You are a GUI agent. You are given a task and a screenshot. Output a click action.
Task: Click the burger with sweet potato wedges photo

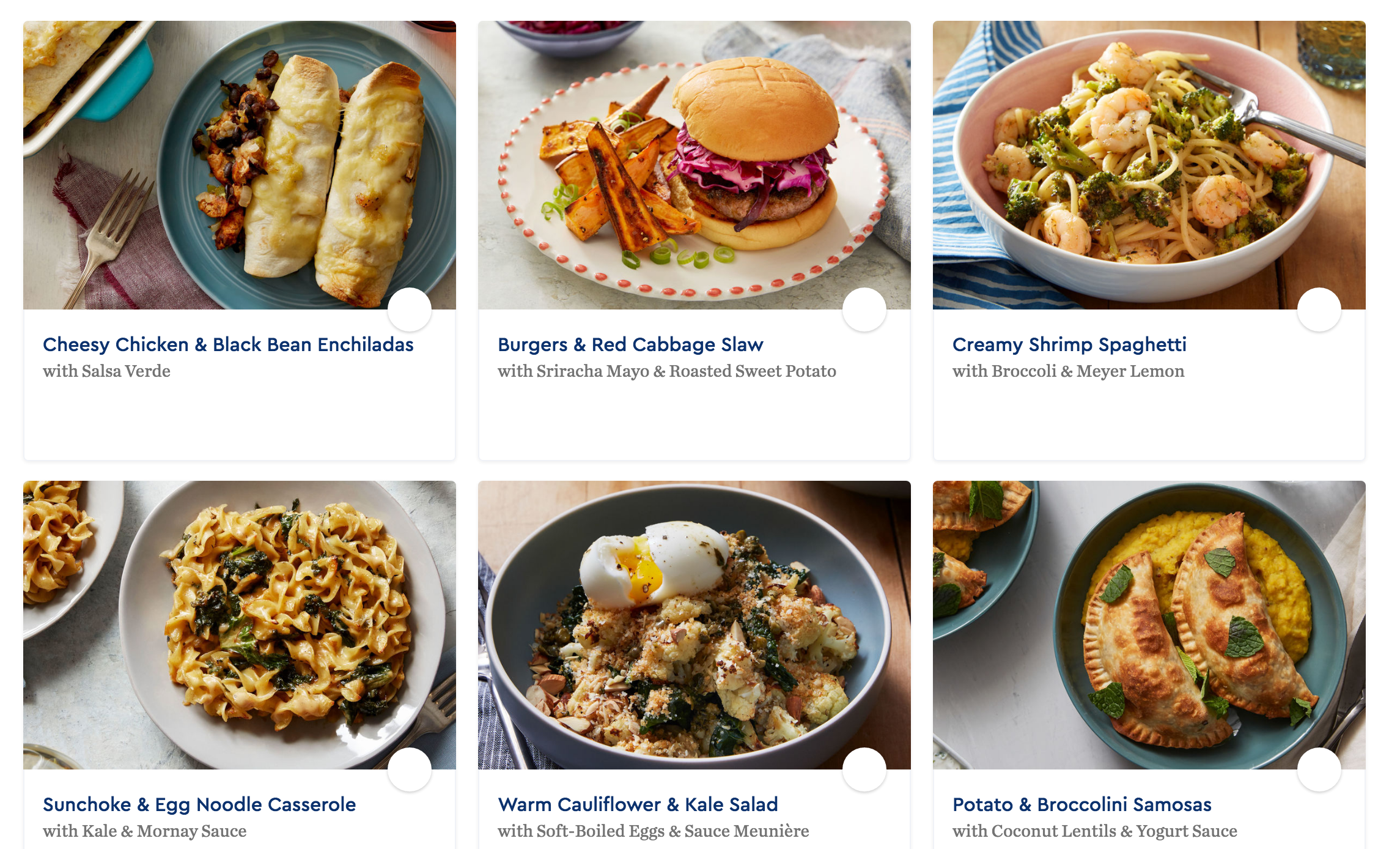[694, 165]
